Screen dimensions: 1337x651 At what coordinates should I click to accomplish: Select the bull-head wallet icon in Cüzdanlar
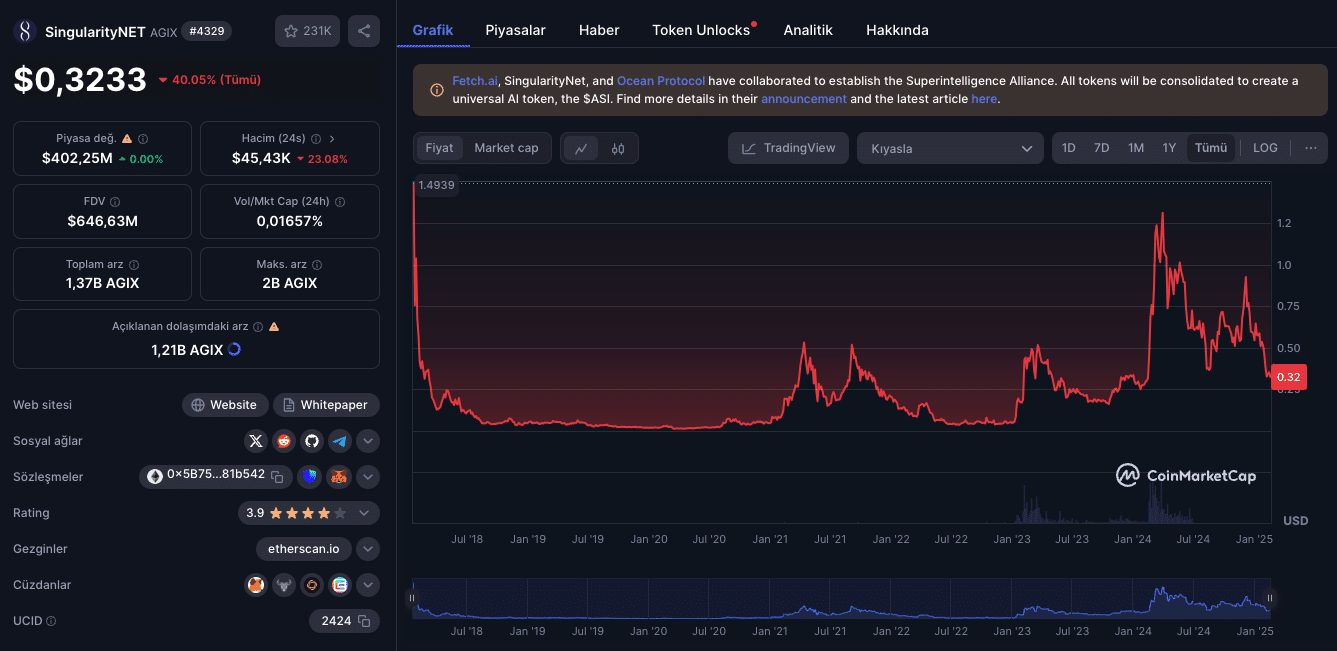click(x=284, y=585)
